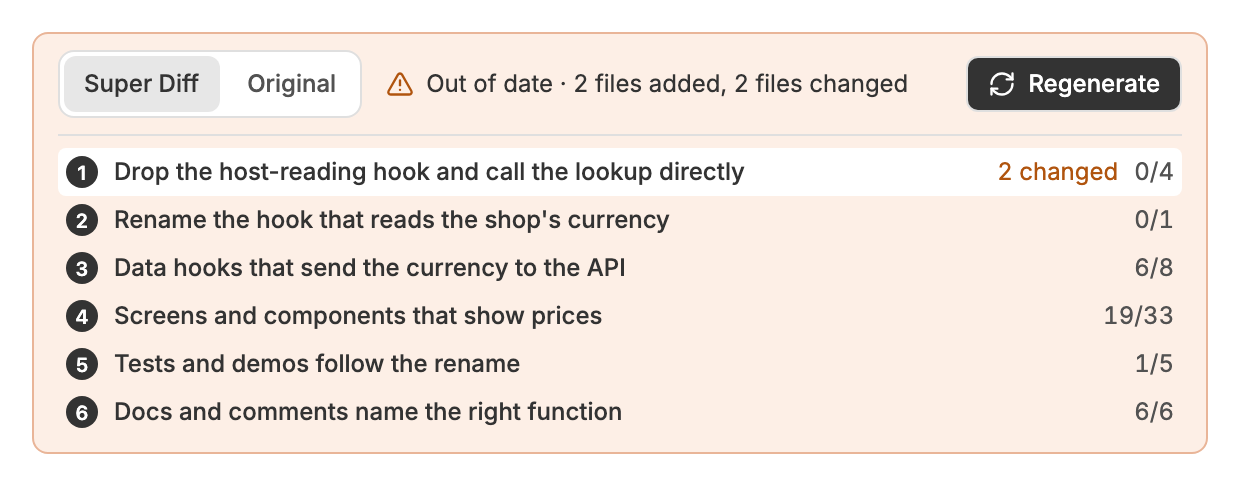Click the out of date status message

[x=667, y=84]
